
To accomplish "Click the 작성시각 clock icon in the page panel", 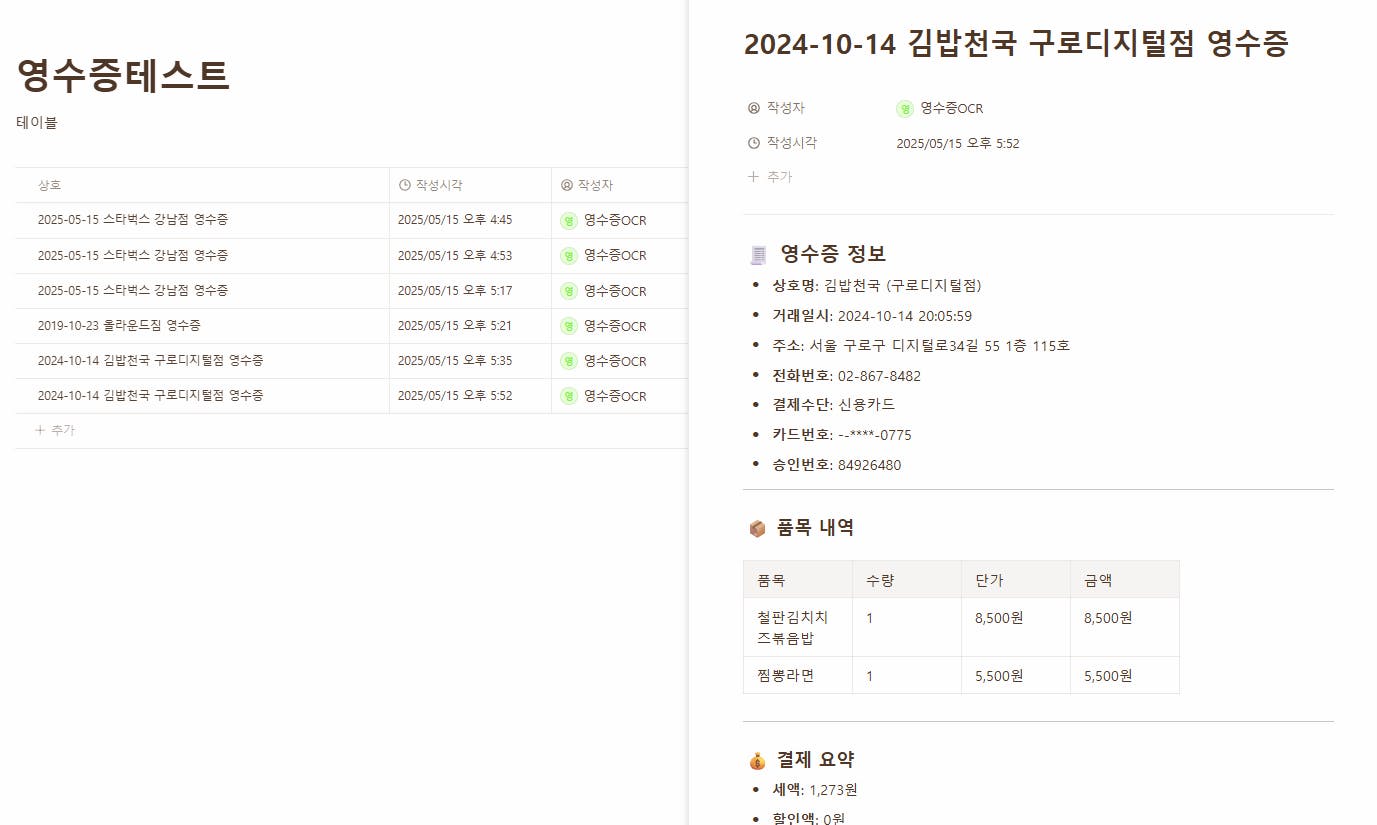I will [x=754, y=143].
